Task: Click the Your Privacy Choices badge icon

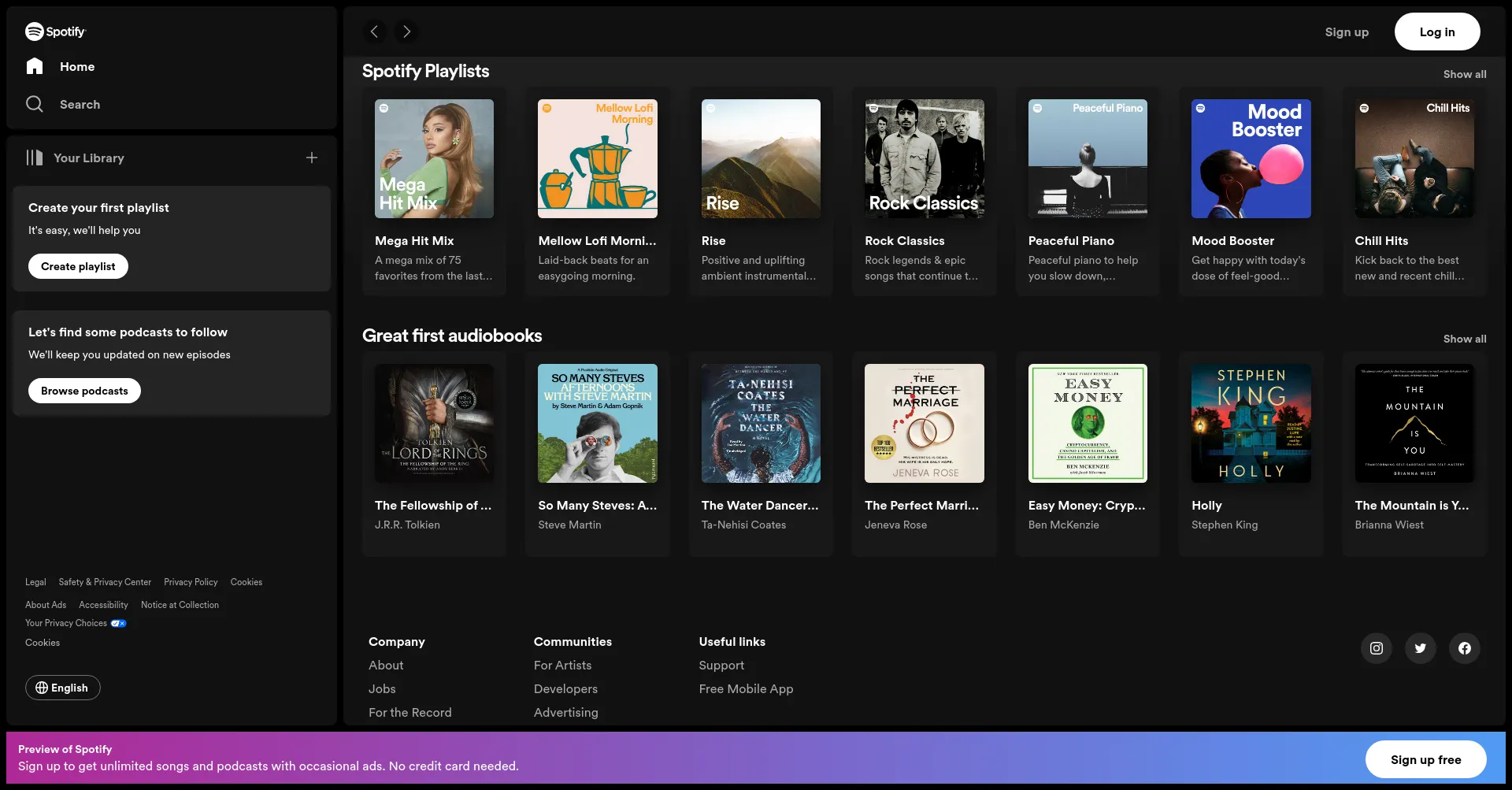Action: tap(118, 623)
